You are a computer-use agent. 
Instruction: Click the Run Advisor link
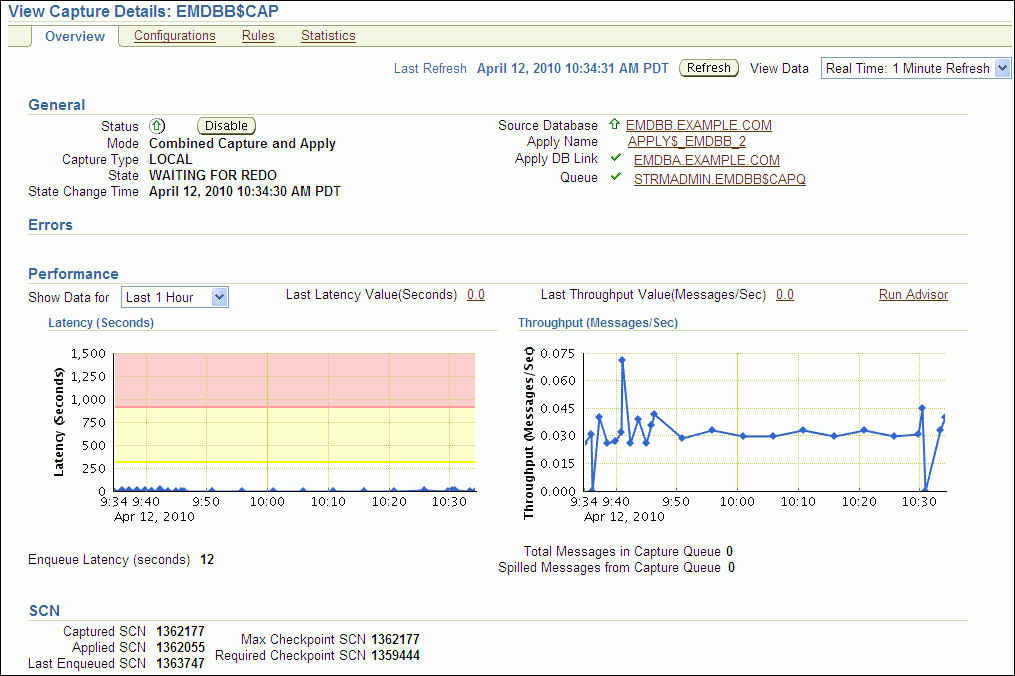tap(913, 295)
